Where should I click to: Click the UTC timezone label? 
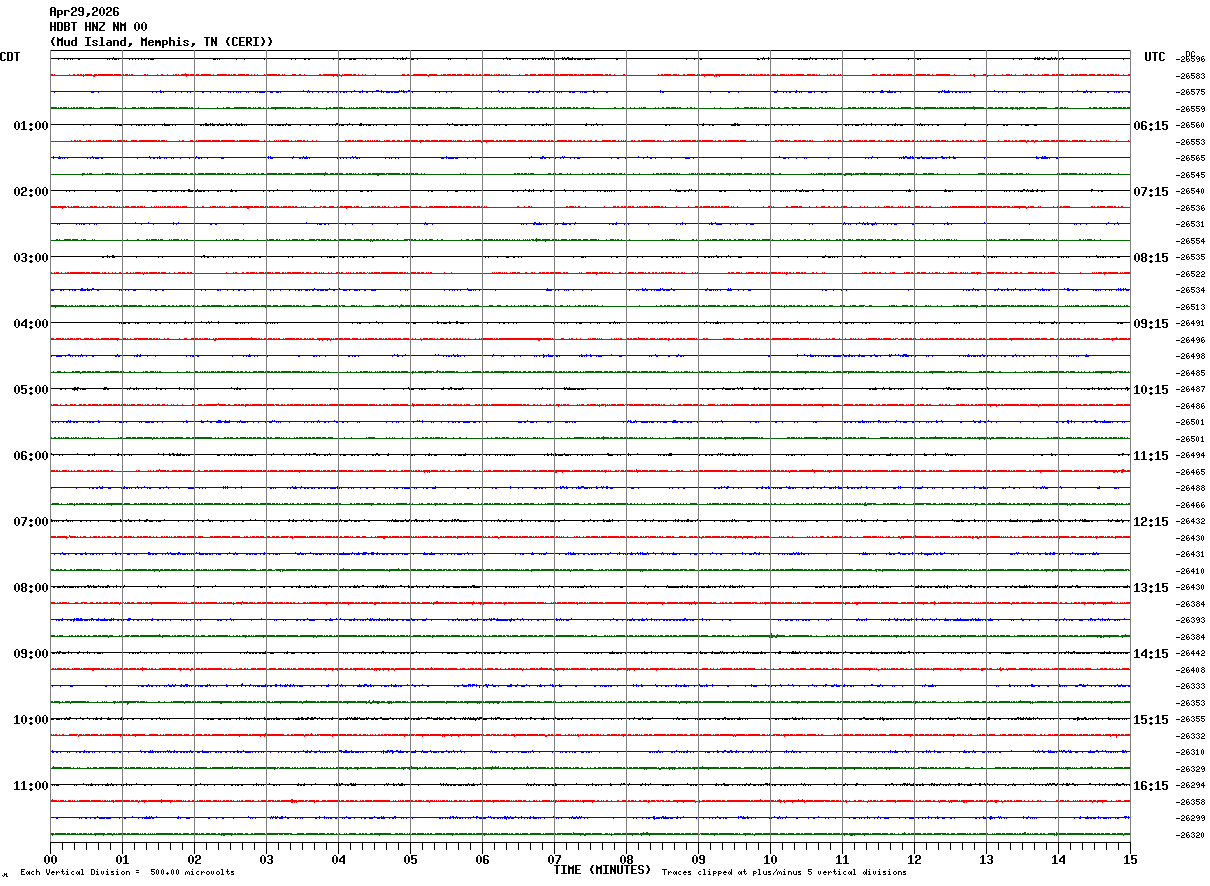coord(1155,57)
